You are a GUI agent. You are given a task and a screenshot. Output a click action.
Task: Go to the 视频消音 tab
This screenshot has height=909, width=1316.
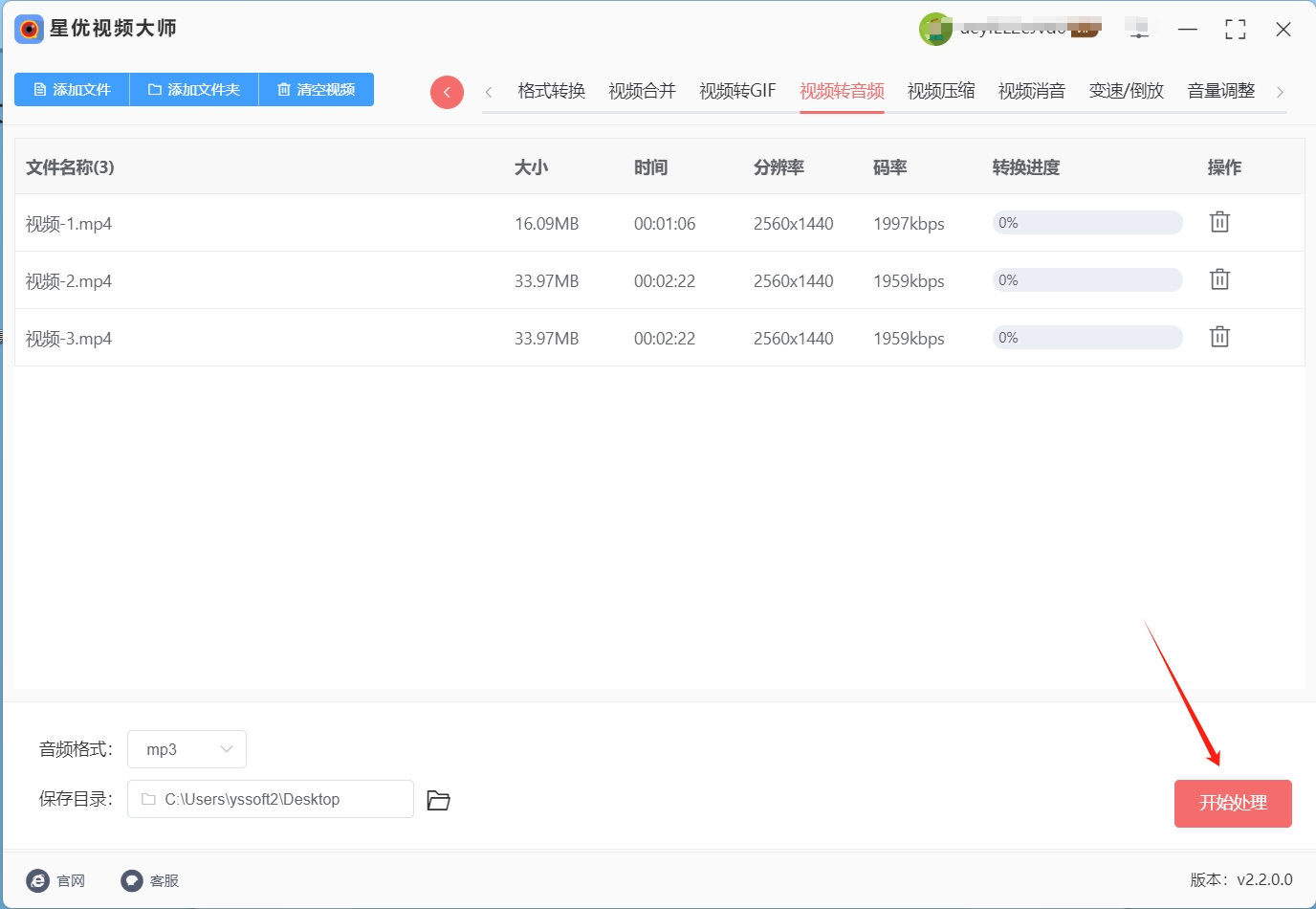coord(1032,91)
